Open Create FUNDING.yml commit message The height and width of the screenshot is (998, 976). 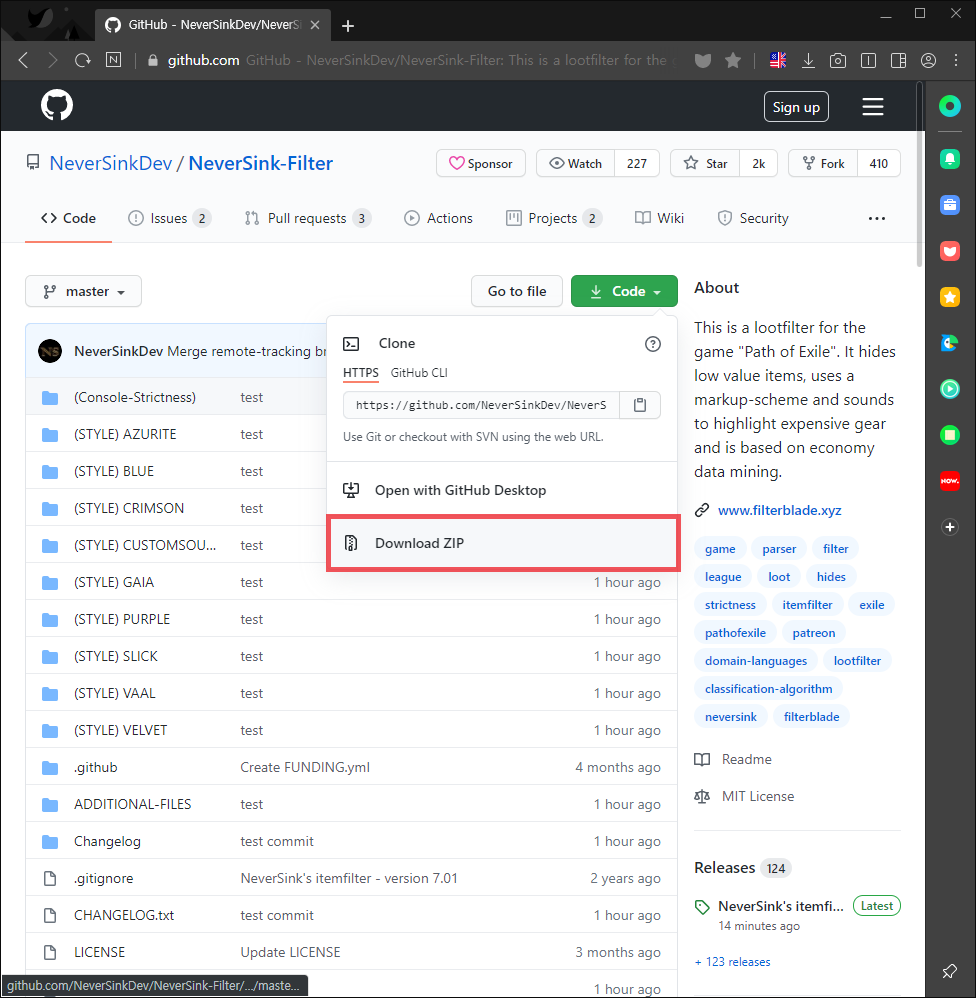coord(305,768)
